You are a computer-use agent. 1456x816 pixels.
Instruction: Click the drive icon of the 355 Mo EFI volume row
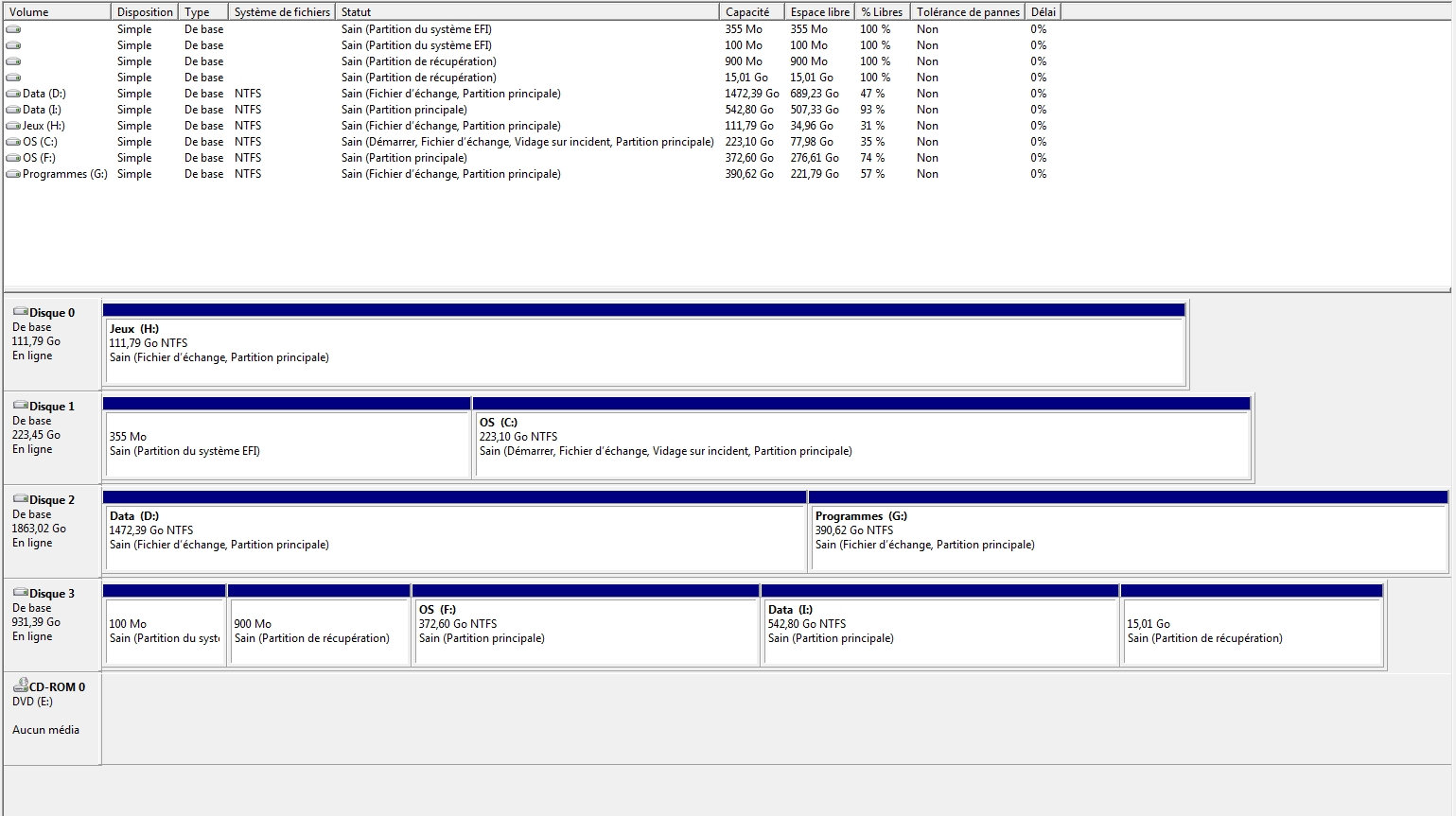tap(13, 29)
